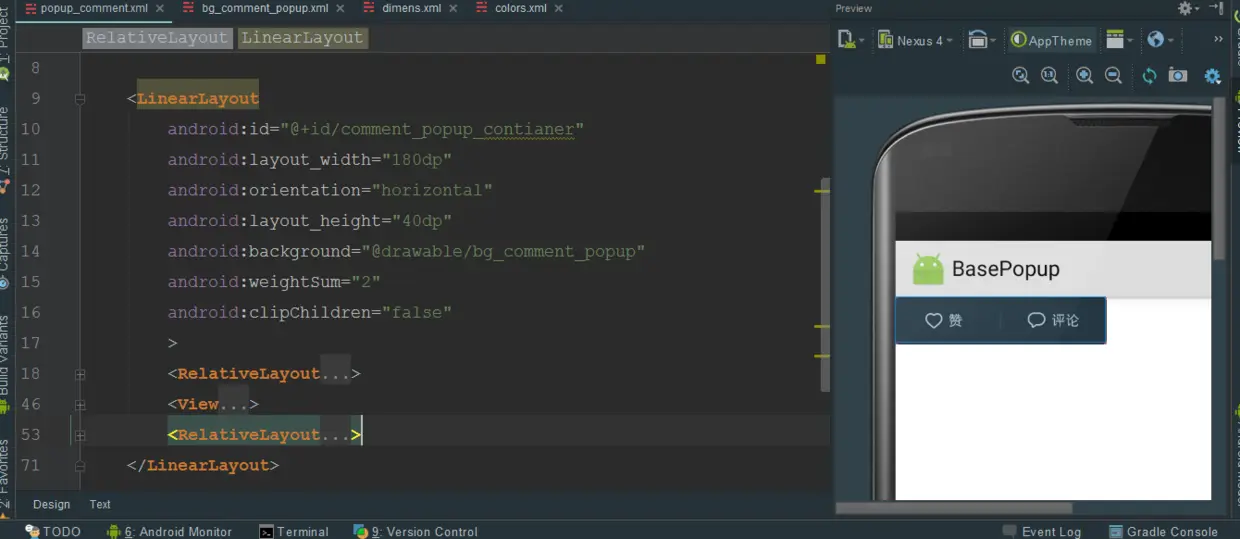Click the inspection status square indicator

click(821, 60)
